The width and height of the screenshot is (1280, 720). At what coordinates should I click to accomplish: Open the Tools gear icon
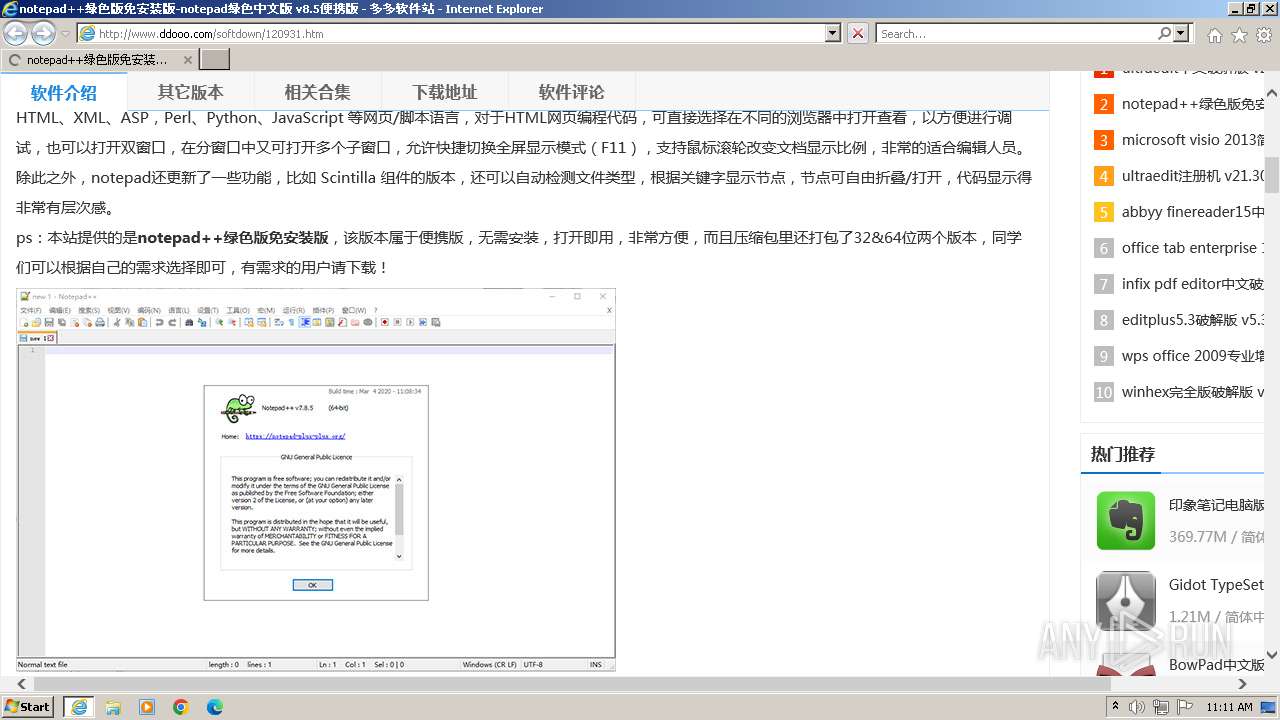coord(1264,35)
